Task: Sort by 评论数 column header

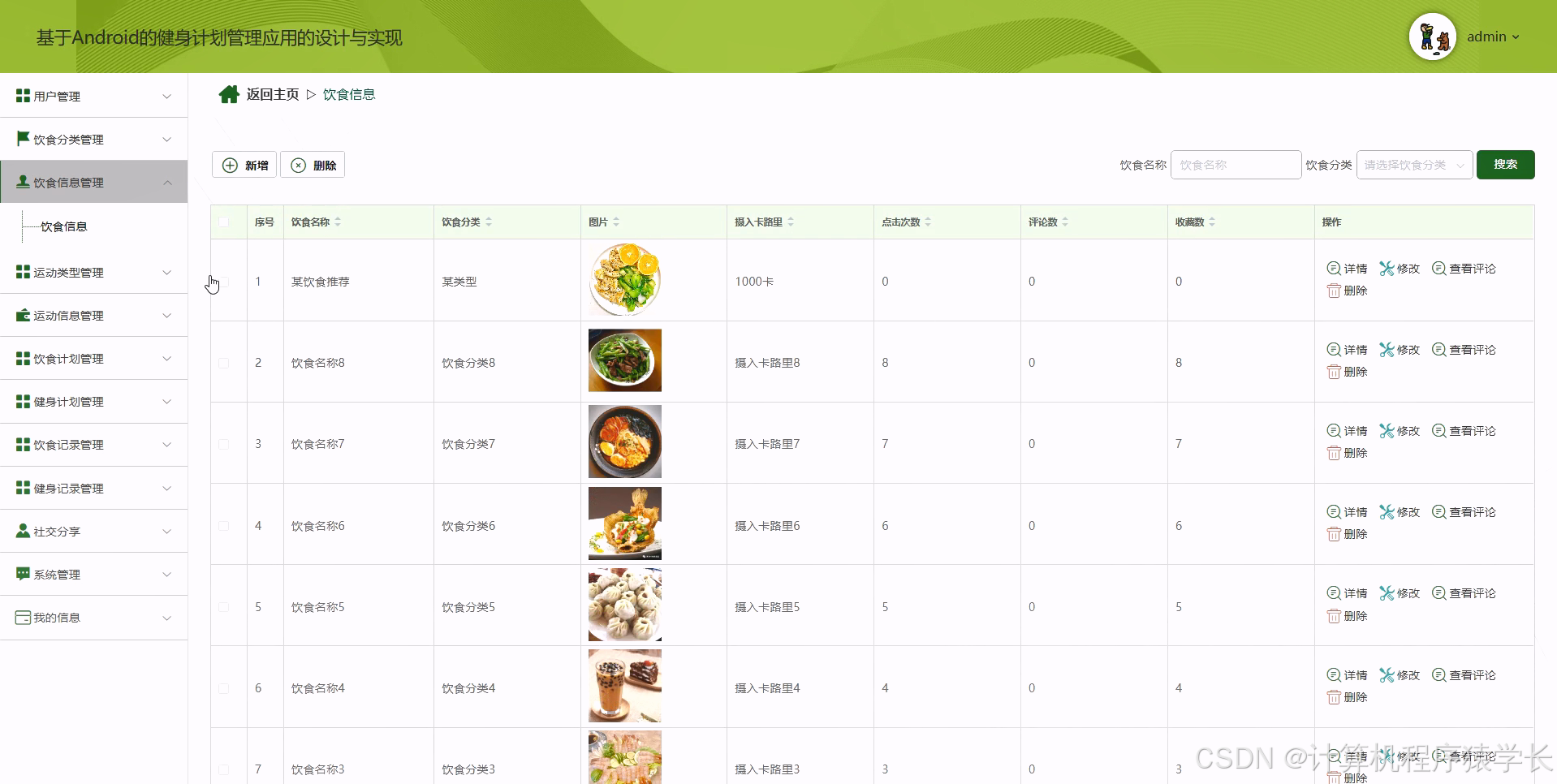Action: tap(1048, 222)
